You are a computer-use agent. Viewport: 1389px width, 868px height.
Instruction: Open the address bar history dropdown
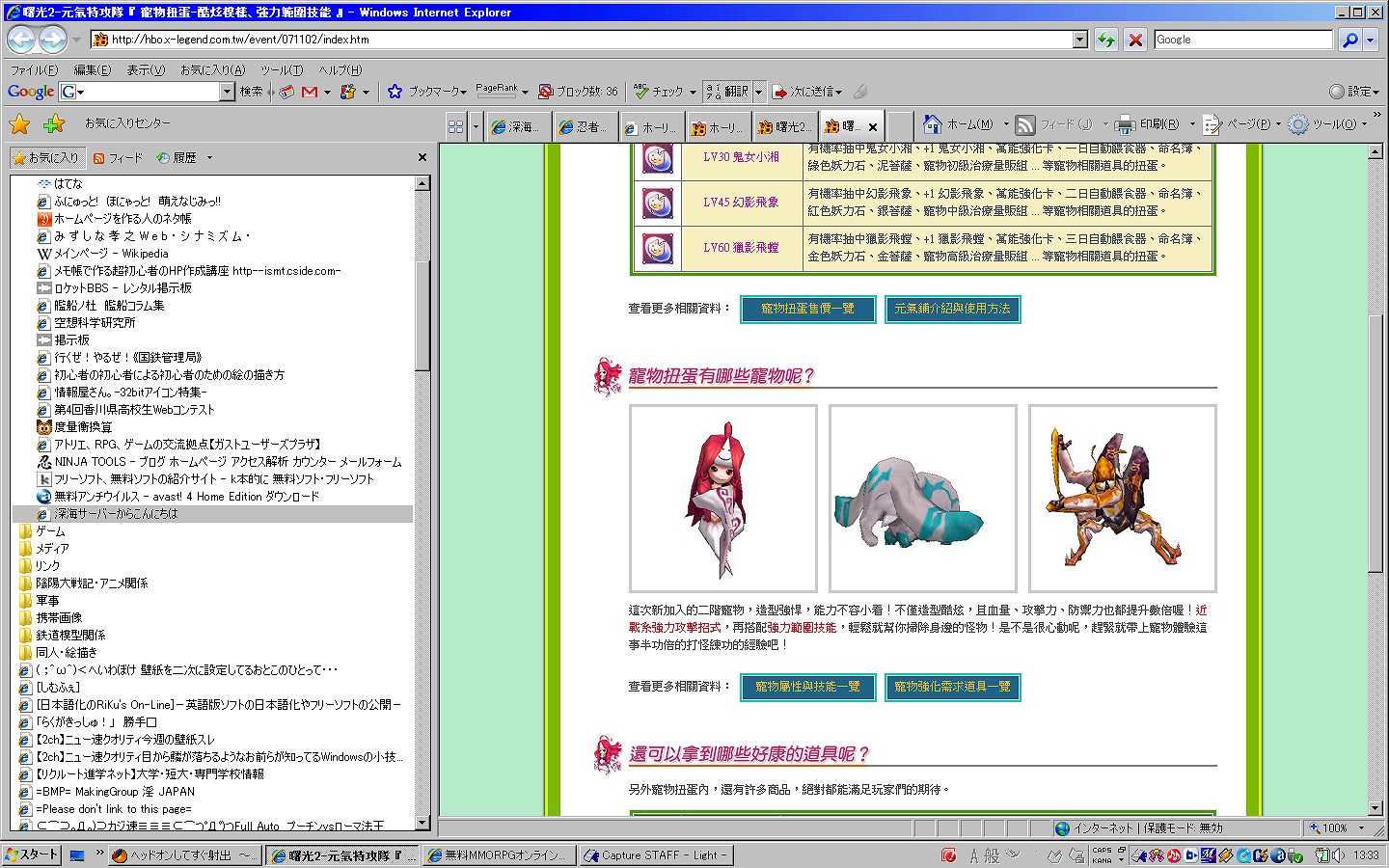(x=1080, y=40)
